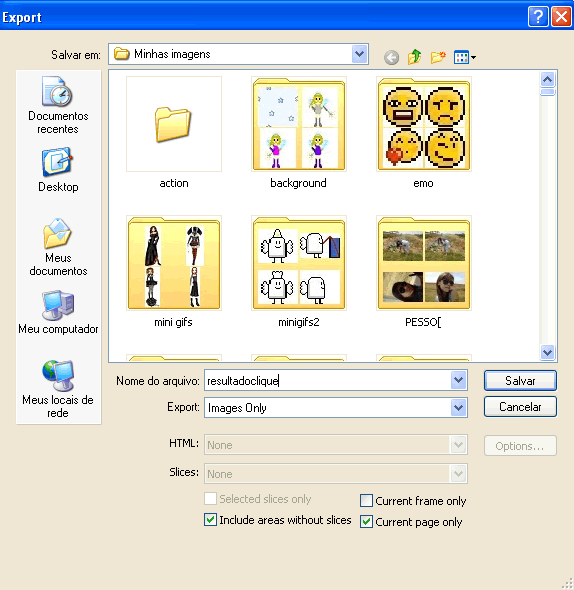Open the Export type dropdown
574x590 pixels.
(458, 408)
